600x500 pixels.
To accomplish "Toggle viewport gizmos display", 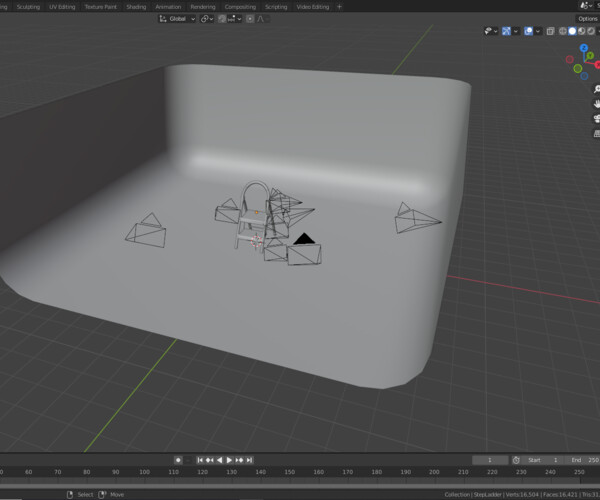I will (x=506, y=31).
